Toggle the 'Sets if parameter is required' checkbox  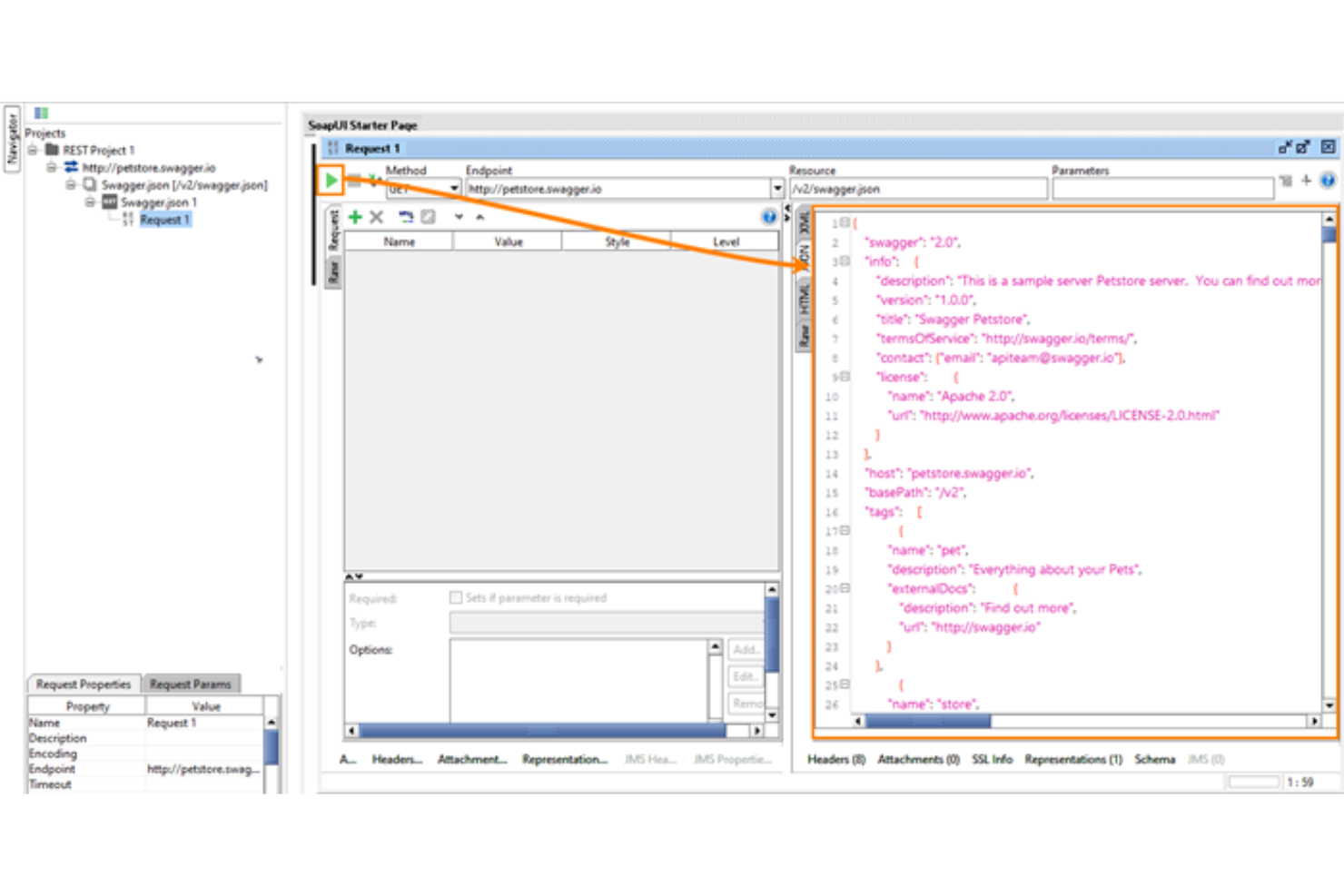pos(456,597)
